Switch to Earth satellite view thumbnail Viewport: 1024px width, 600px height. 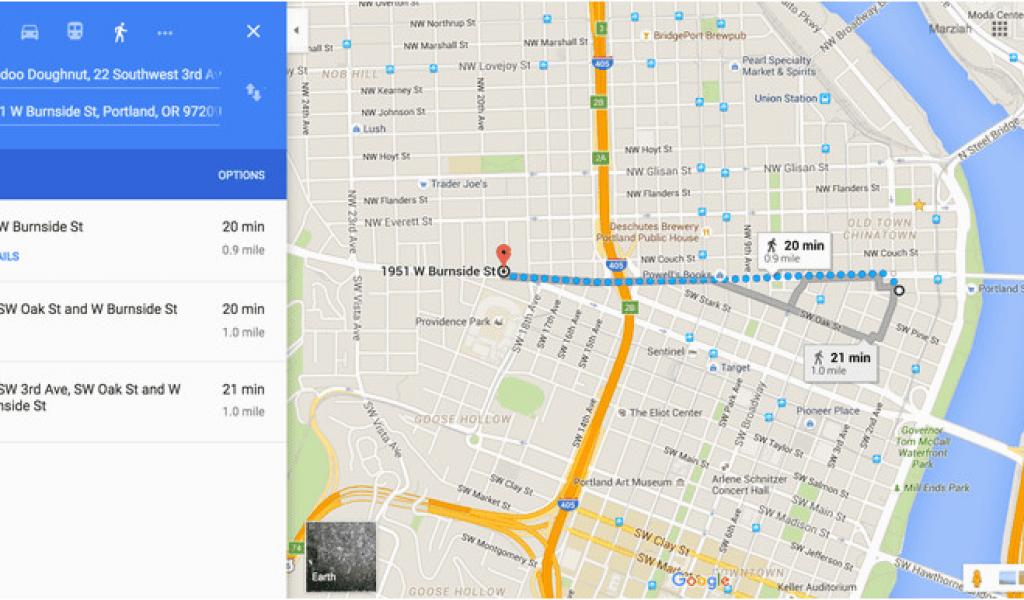point(341,556)
